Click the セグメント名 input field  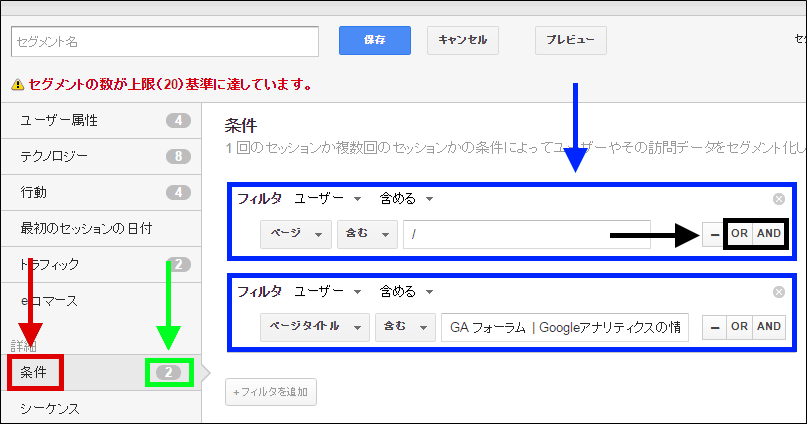tap(165, 41)
